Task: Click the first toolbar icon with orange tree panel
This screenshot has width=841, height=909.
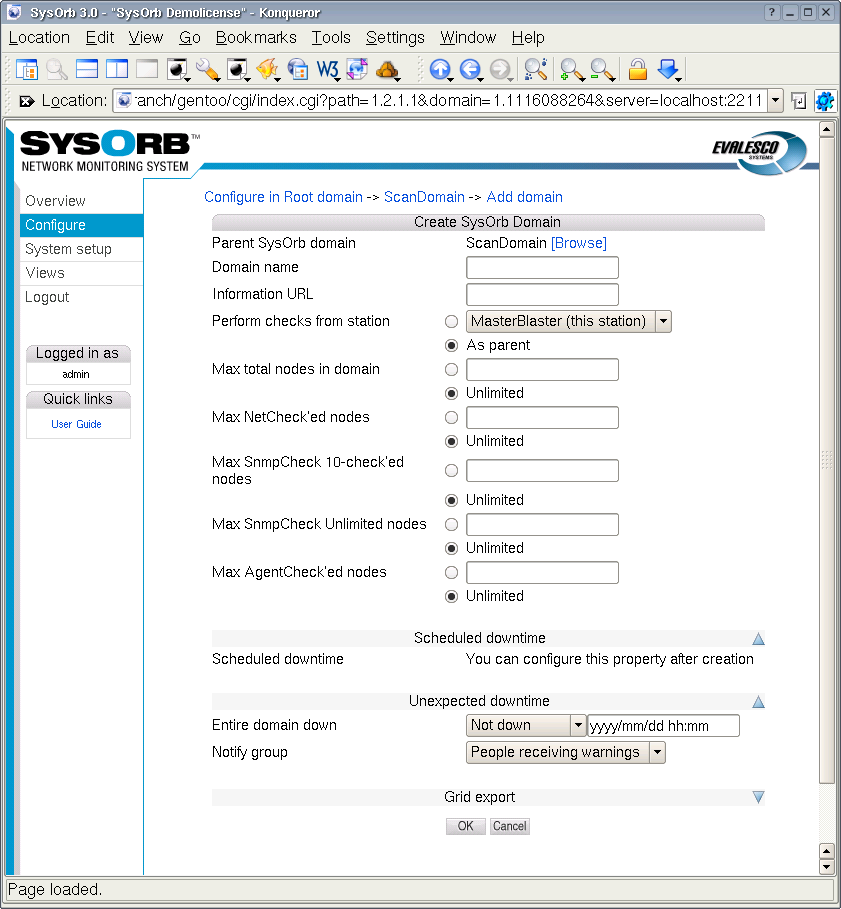Action: click(x=27, y=70)
